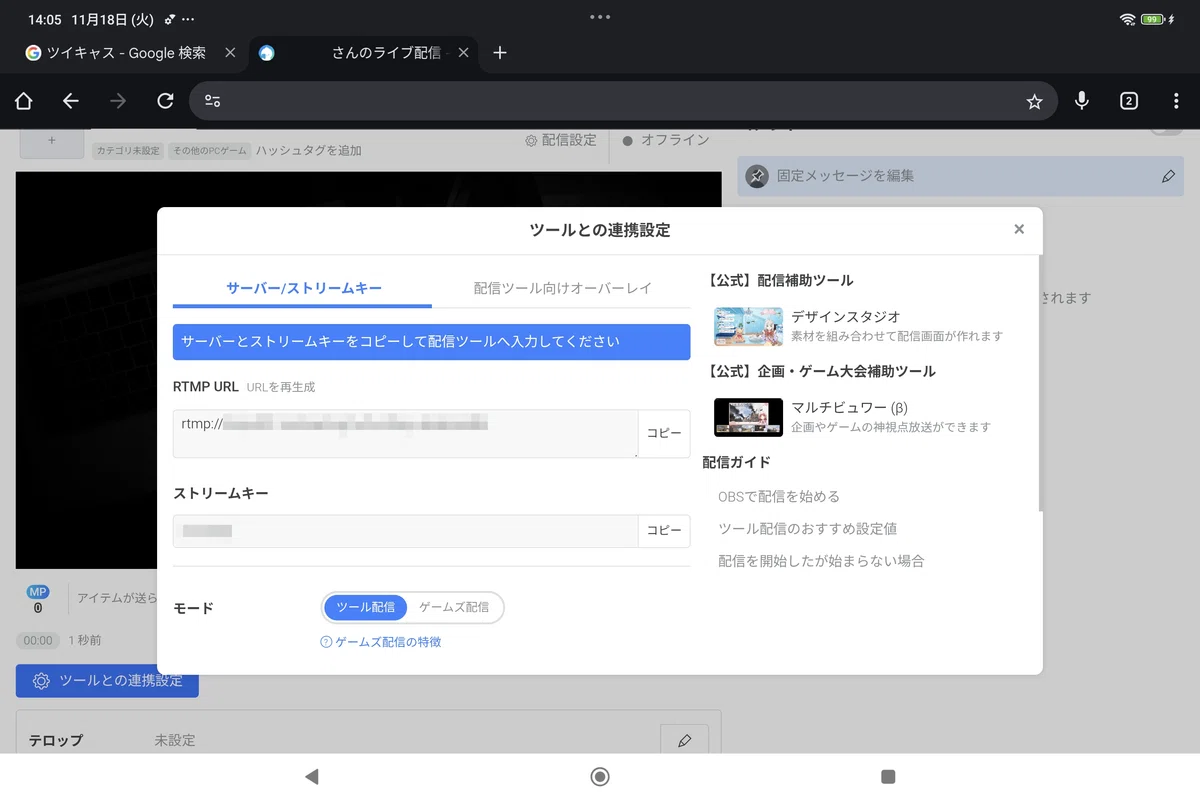The height and width of the screenshot is (800, 1200).
Task: Click the page-center three-dot handle
Action: (x=600, y=17)
